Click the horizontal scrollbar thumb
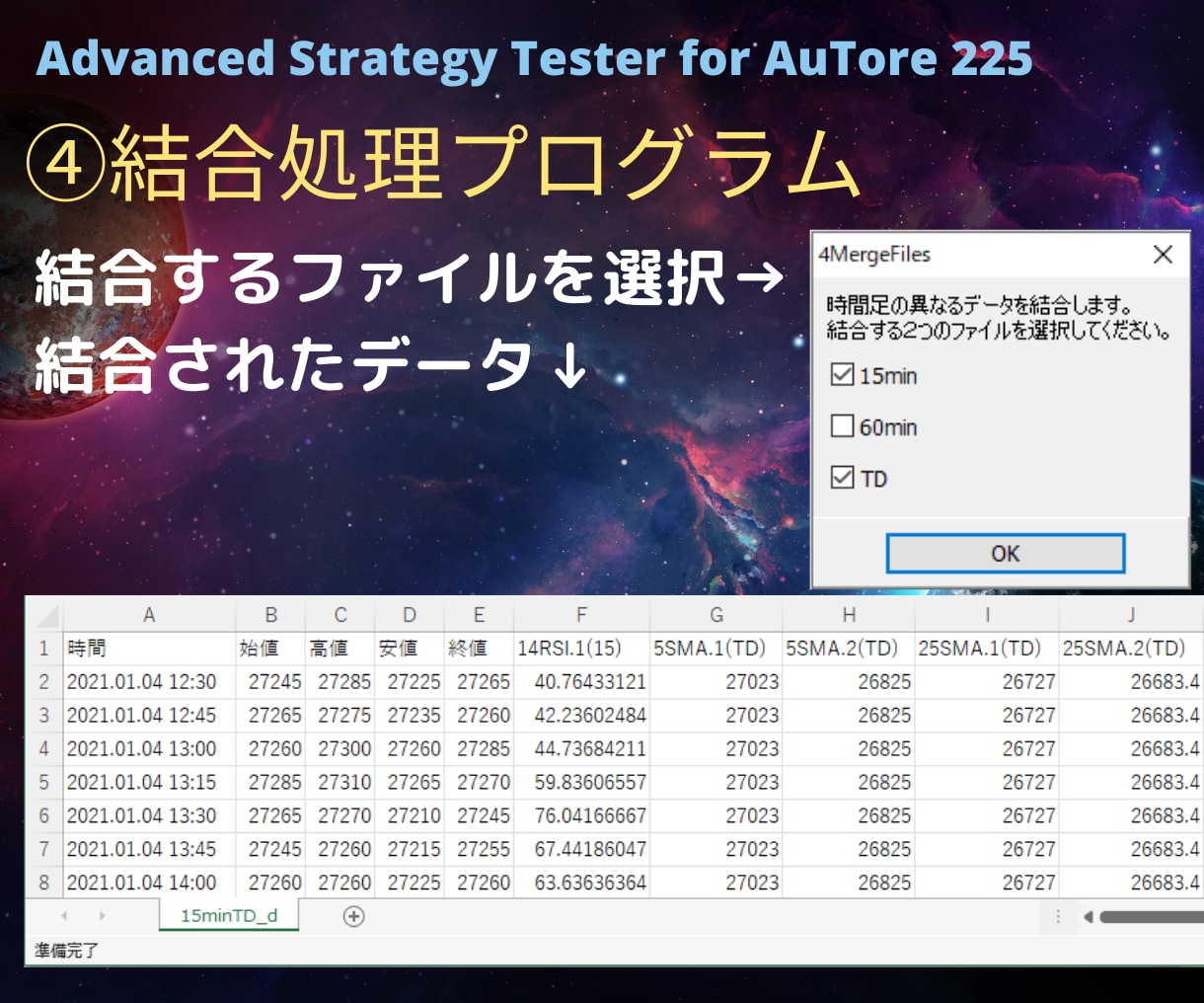The height and width of the screenshot is (1003, 1204). (1151, 917)
